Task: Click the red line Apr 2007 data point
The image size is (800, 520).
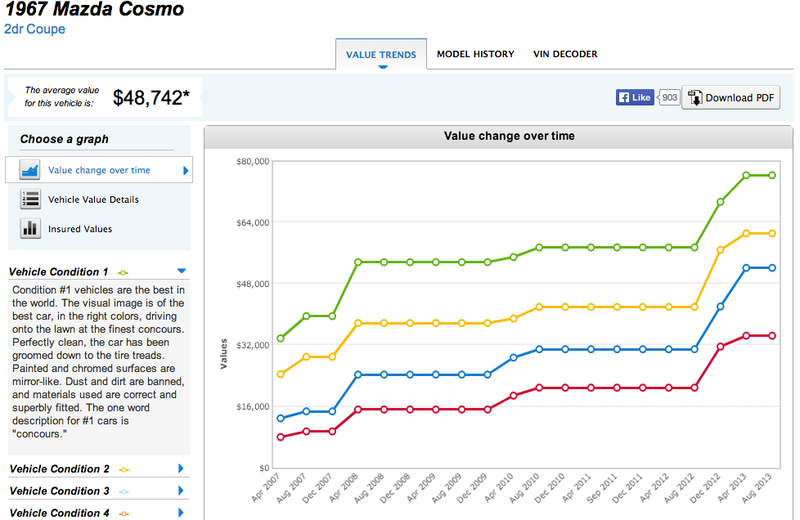Action: coord(281,437)
